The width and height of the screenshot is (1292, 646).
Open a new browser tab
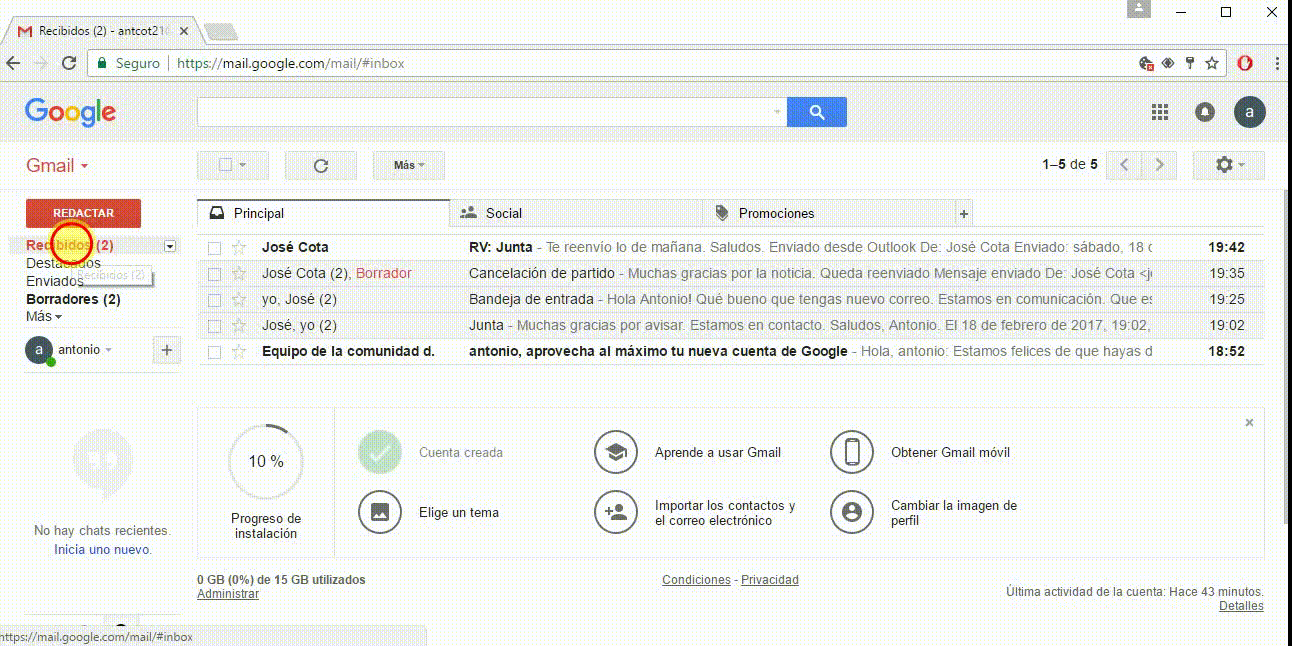click(219, 31)
